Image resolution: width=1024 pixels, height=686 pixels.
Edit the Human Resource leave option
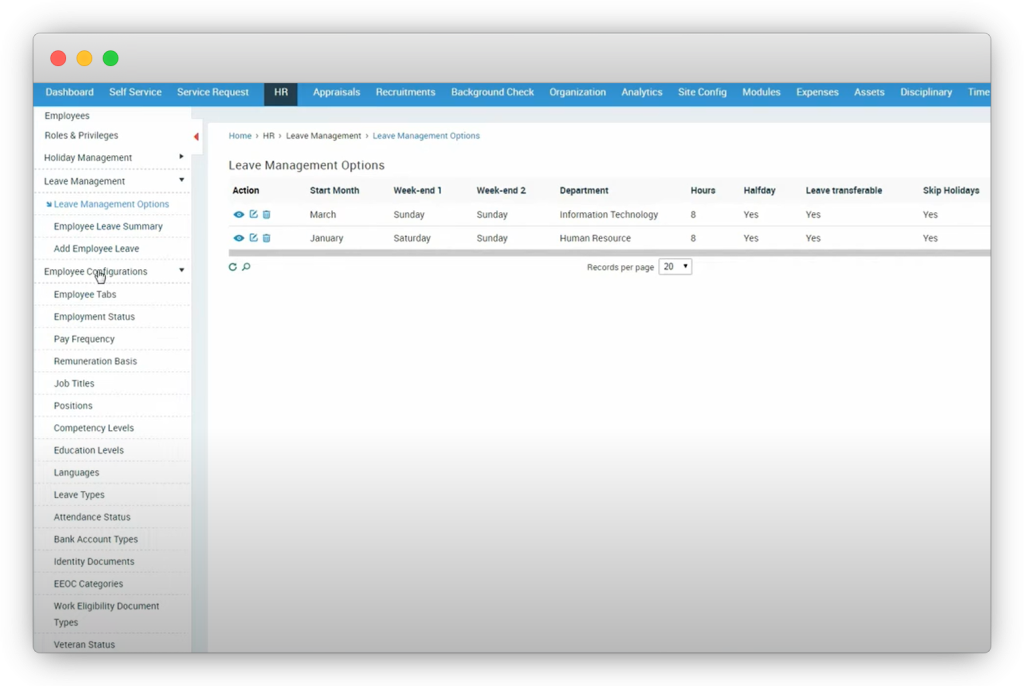(253, 238)
